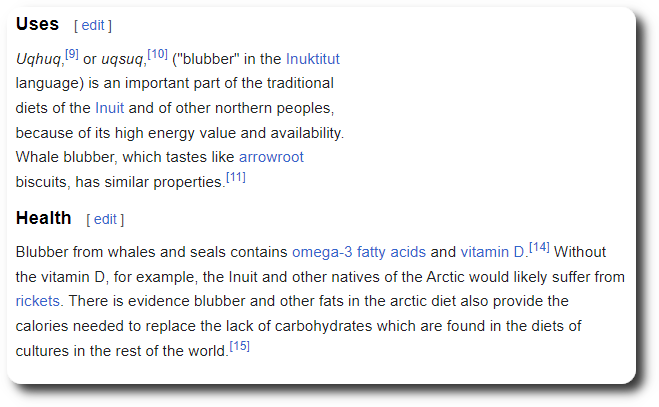The width and height of the screenshot is (659, 407).
Task: Open the Inuit article link
Action: point(109,108)
